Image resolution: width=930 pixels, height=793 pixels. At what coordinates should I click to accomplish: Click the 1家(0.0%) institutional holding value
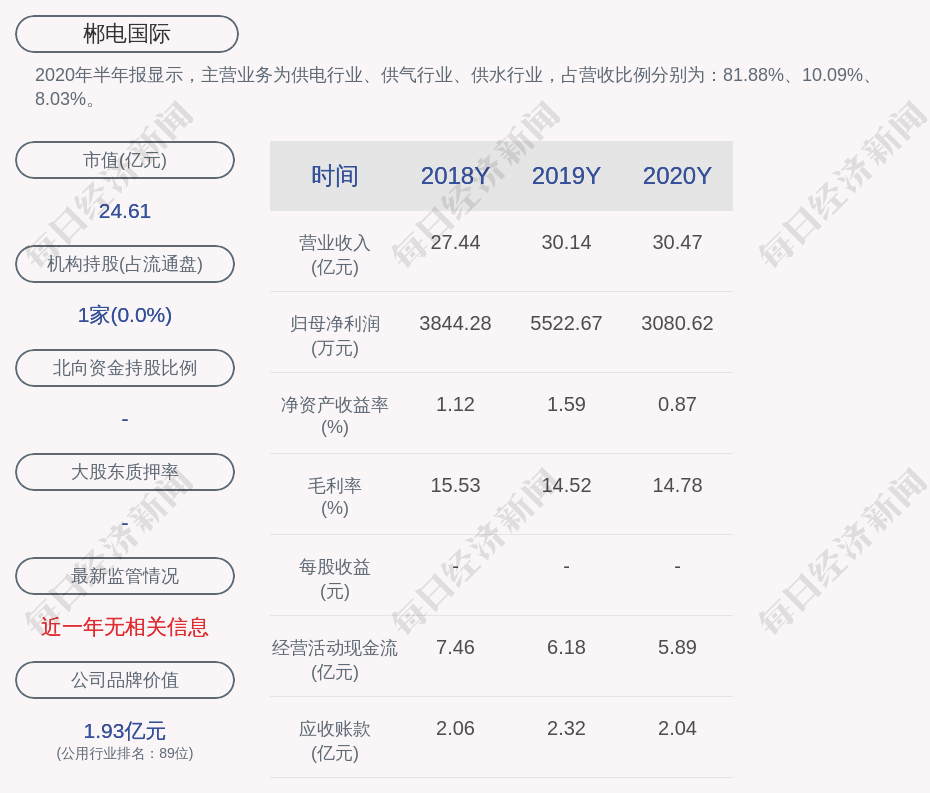click(x=125, y=315)
